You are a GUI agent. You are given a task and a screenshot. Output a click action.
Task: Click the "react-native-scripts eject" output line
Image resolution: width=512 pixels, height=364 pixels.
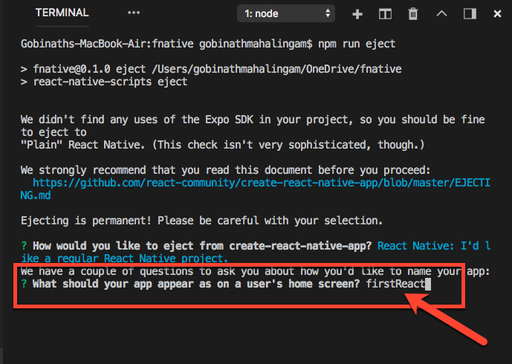coord(110,82)
